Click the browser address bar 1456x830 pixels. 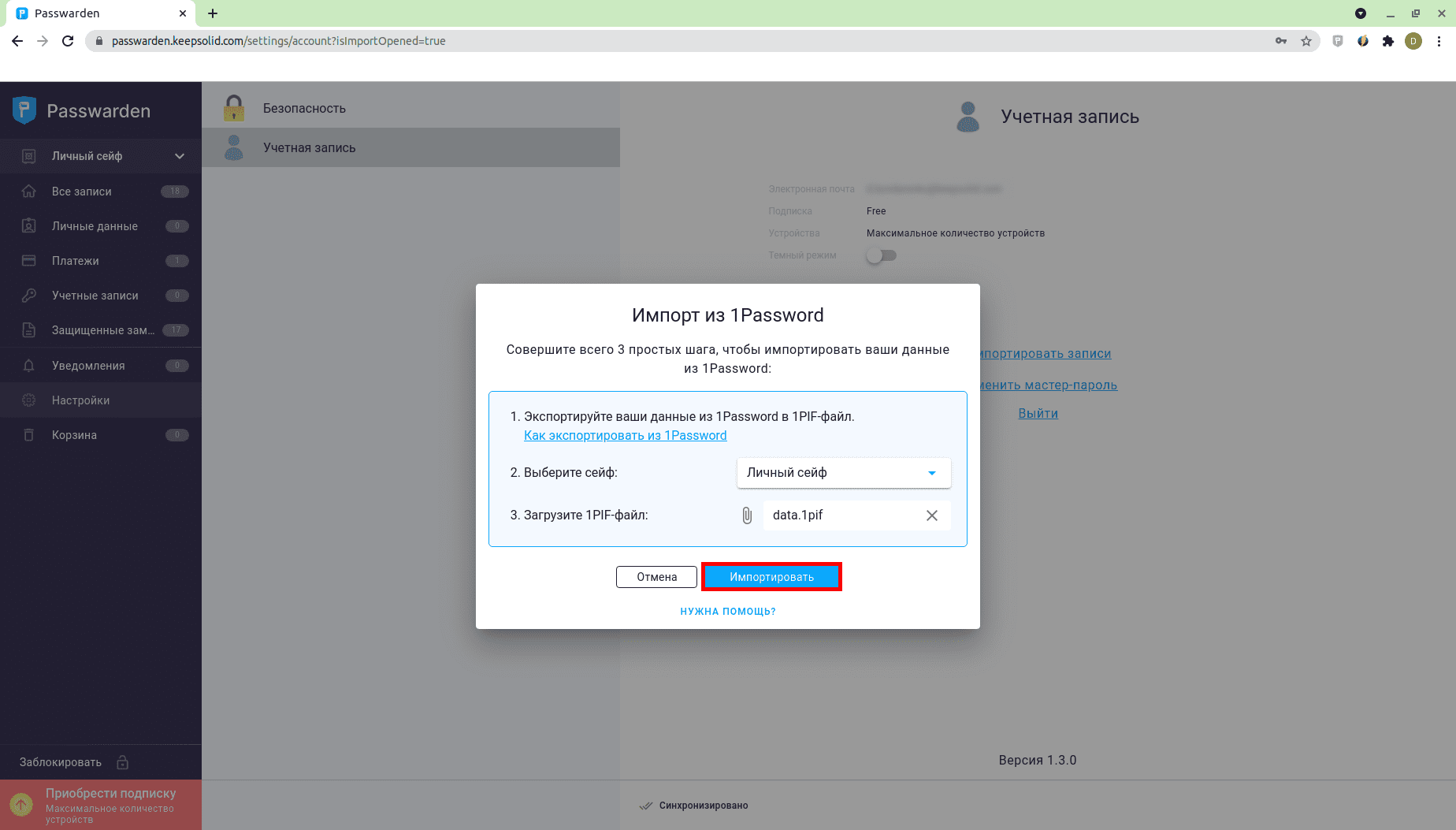pyautogui.click(x=678, y=41)
